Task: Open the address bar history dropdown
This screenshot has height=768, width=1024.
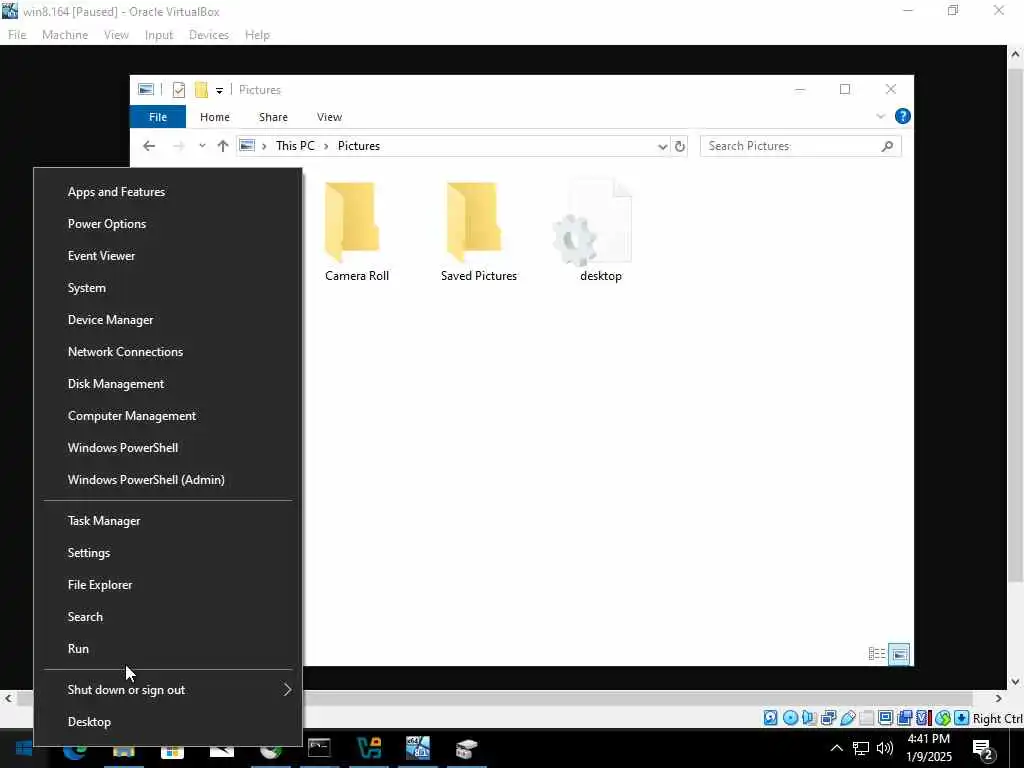Action: (x=662, y=146)
